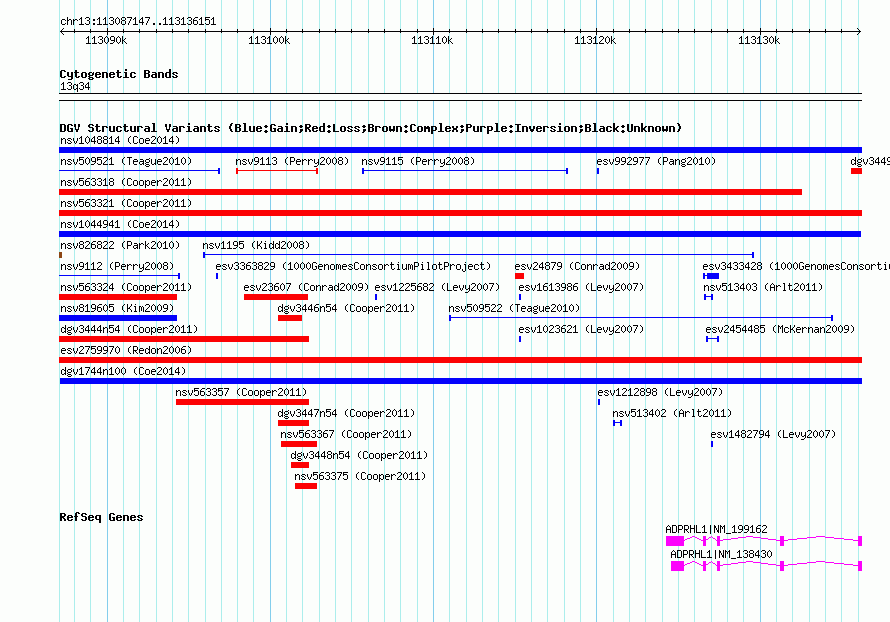Open the nsv1195 (Kidd2008) variant label
Viewport: 890px width, 622px height.
coord(256,245)
